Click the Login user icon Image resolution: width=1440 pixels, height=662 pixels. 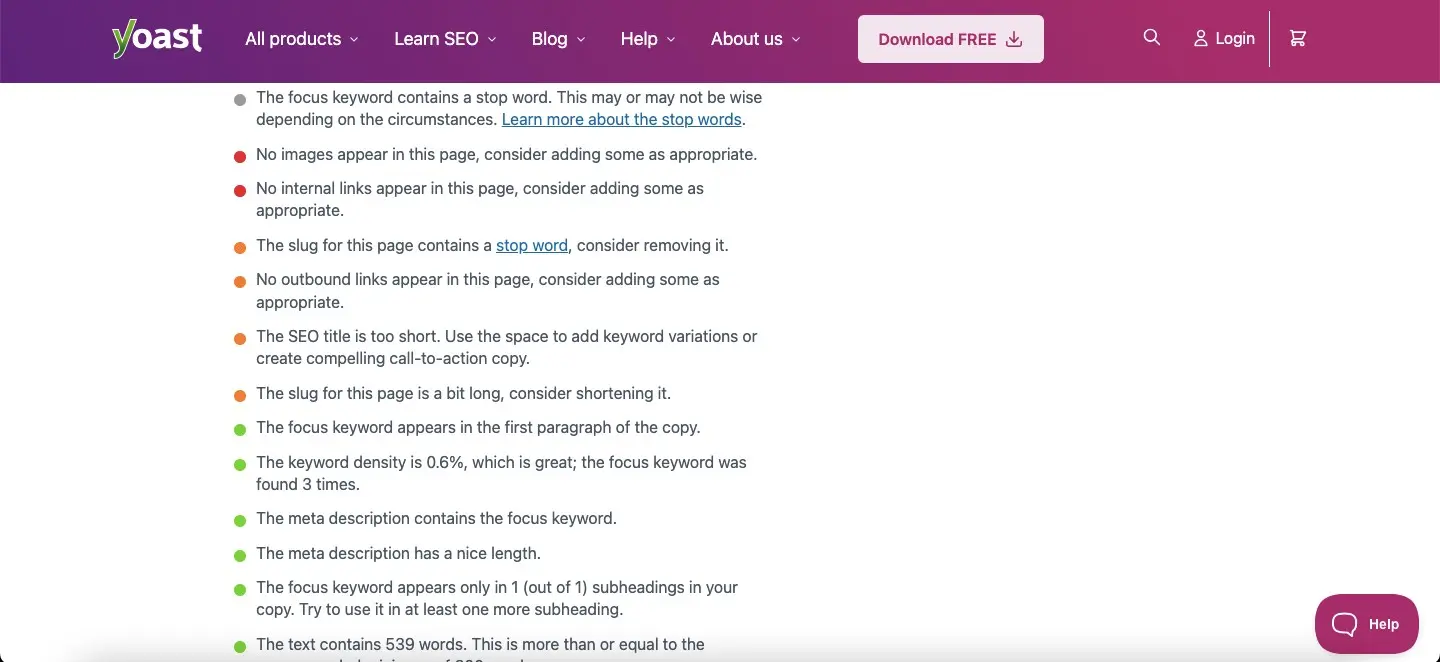(x=1201, y=38)
